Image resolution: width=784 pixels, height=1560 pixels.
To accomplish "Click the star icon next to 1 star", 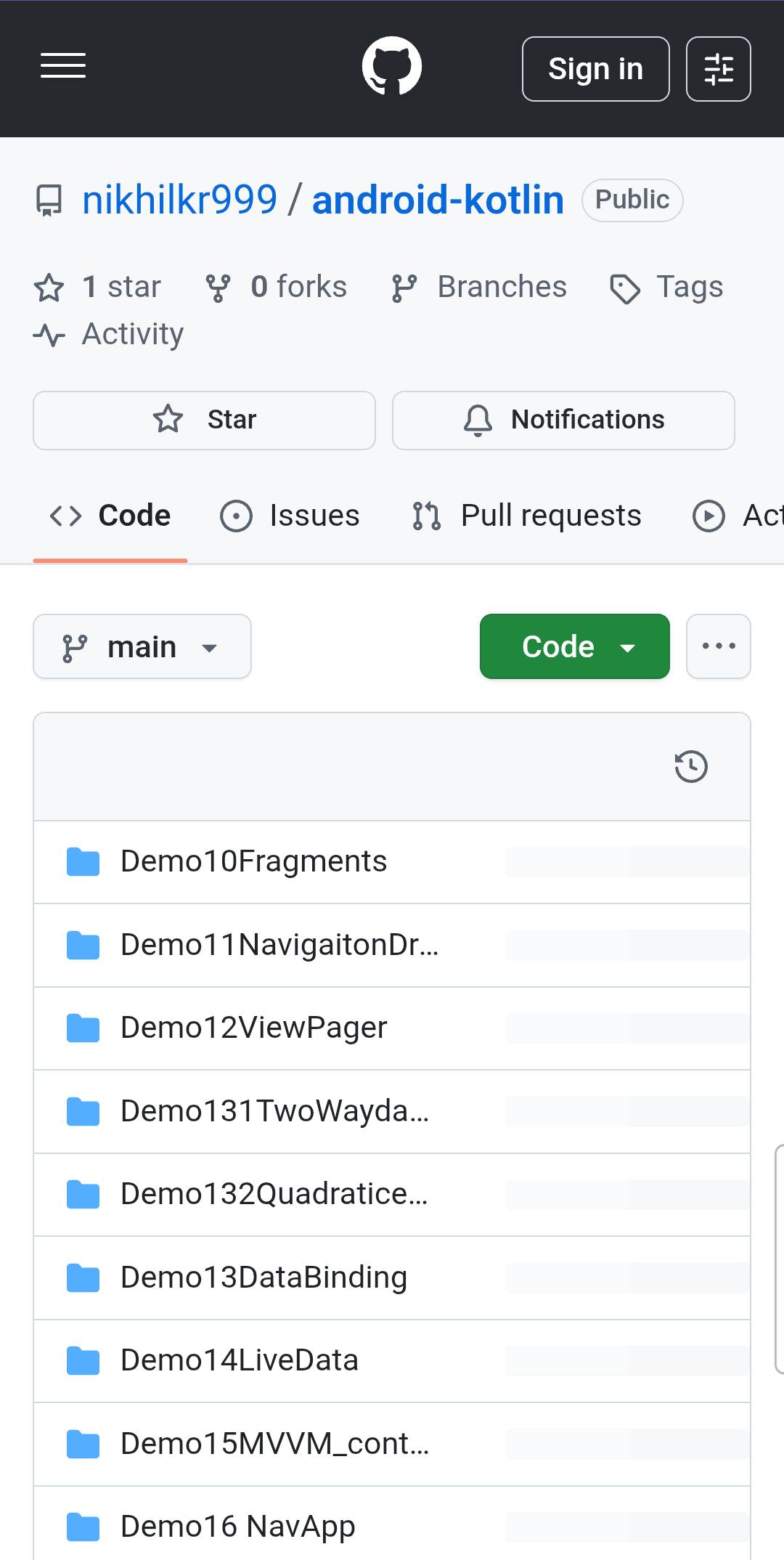I will pyautogui.click(x=49, y=288).
